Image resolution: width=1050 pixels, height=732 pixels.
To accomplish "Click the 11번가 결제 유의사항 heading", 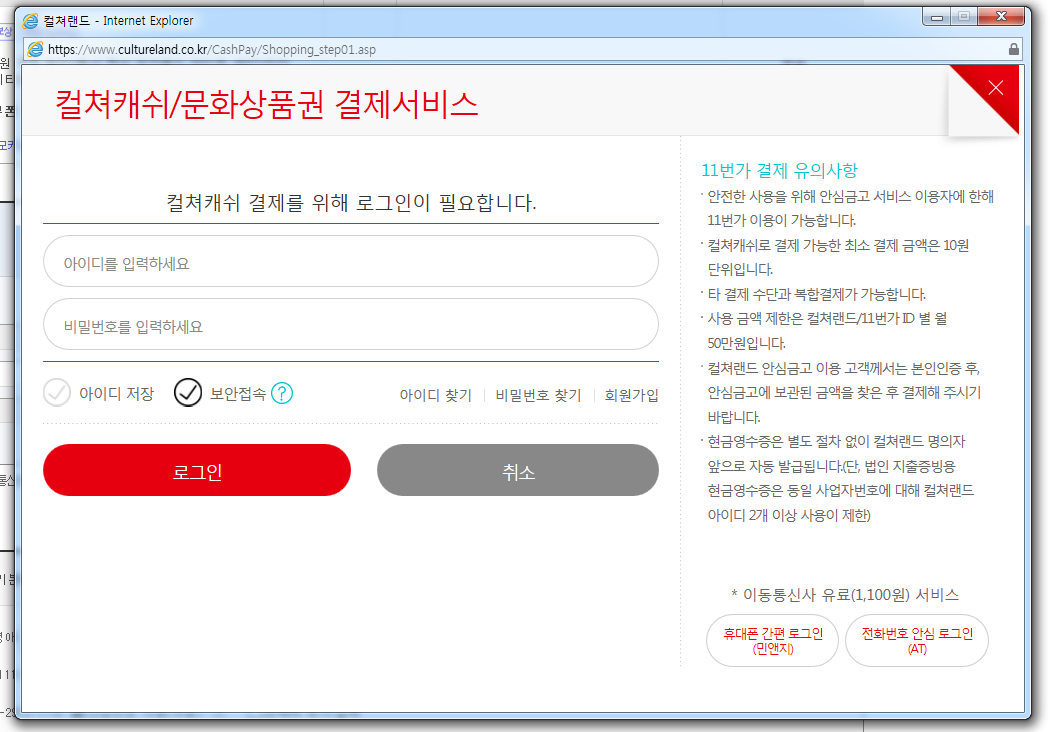I will point(779,171).
